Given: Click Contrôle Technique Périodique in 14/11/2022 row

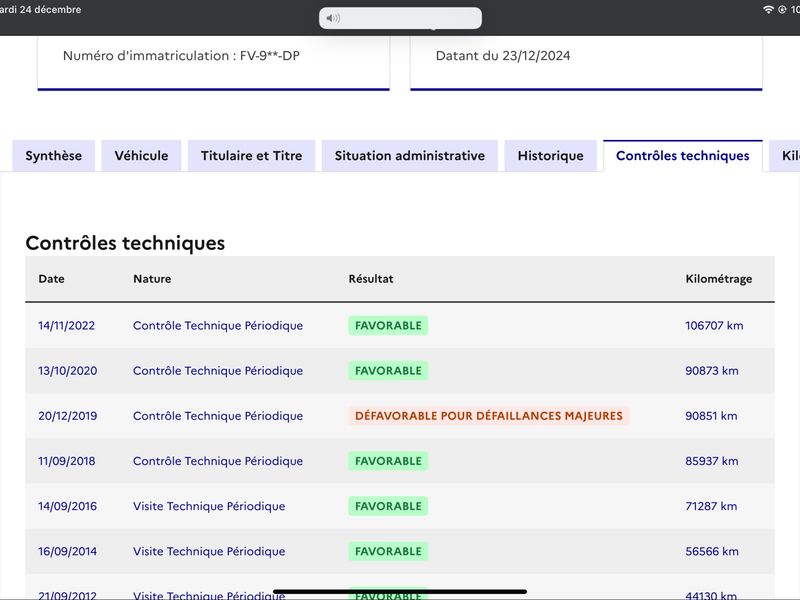Looking at the screenshot, I should point(218,326).
